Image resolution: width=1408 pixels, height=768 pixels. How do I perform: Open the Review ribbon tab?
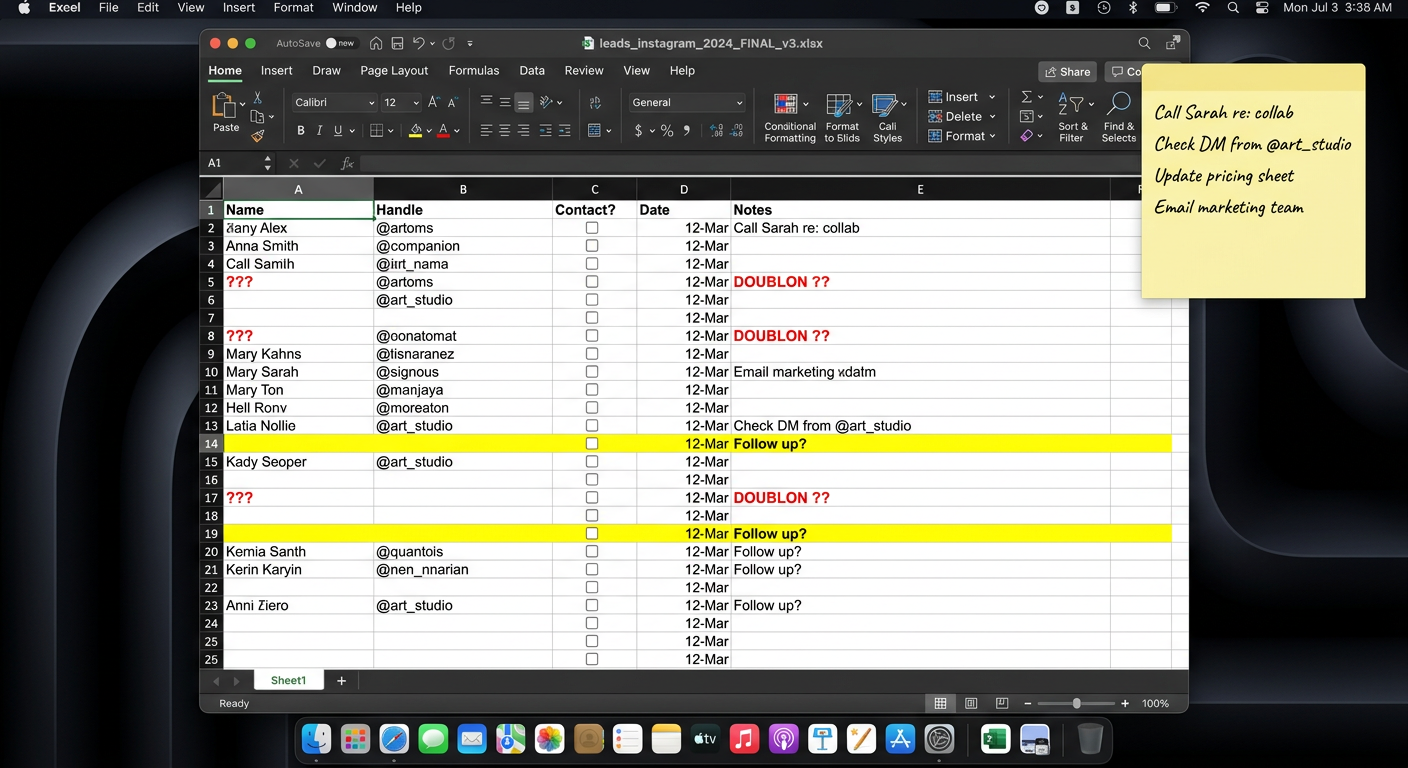click(x=584, y=71)
